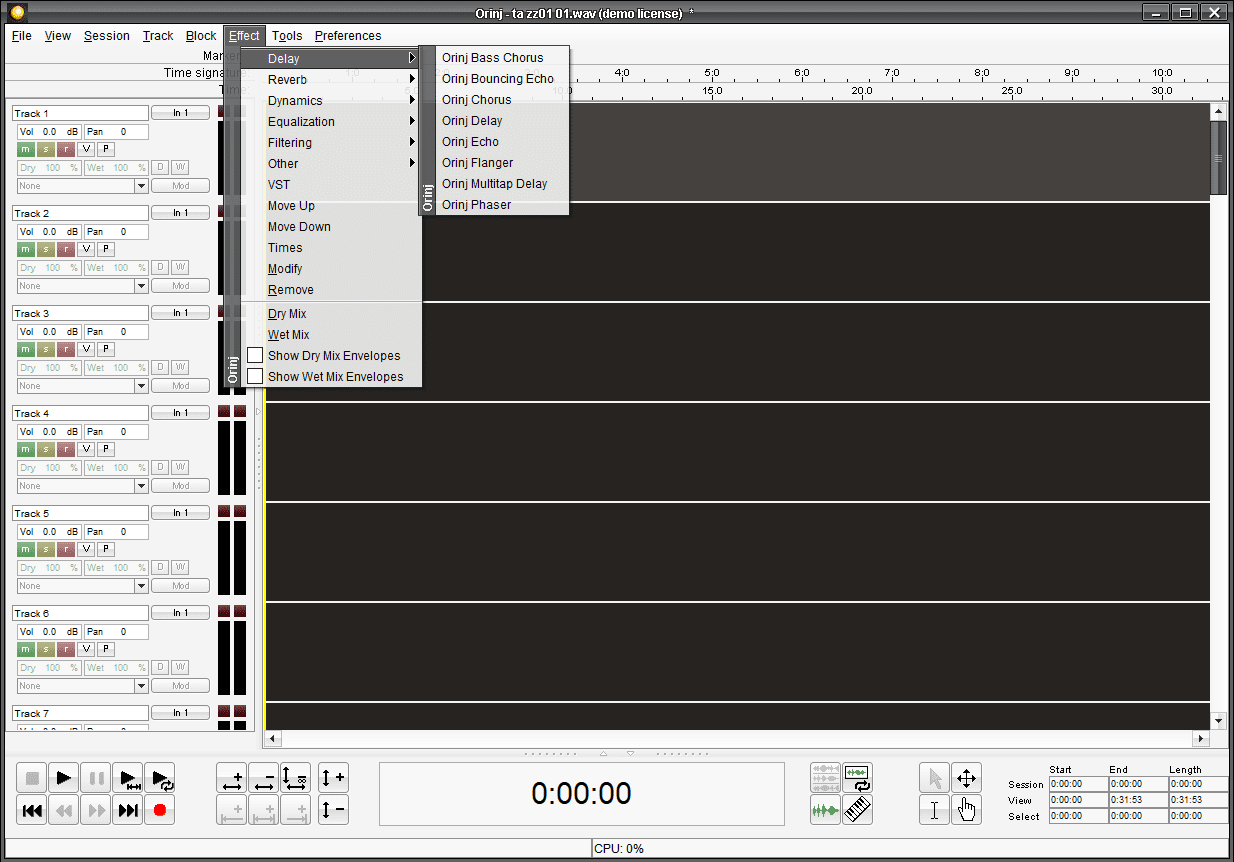1234x862 pixels.
Task: Jump to the session end
Action: pos(128,810)
